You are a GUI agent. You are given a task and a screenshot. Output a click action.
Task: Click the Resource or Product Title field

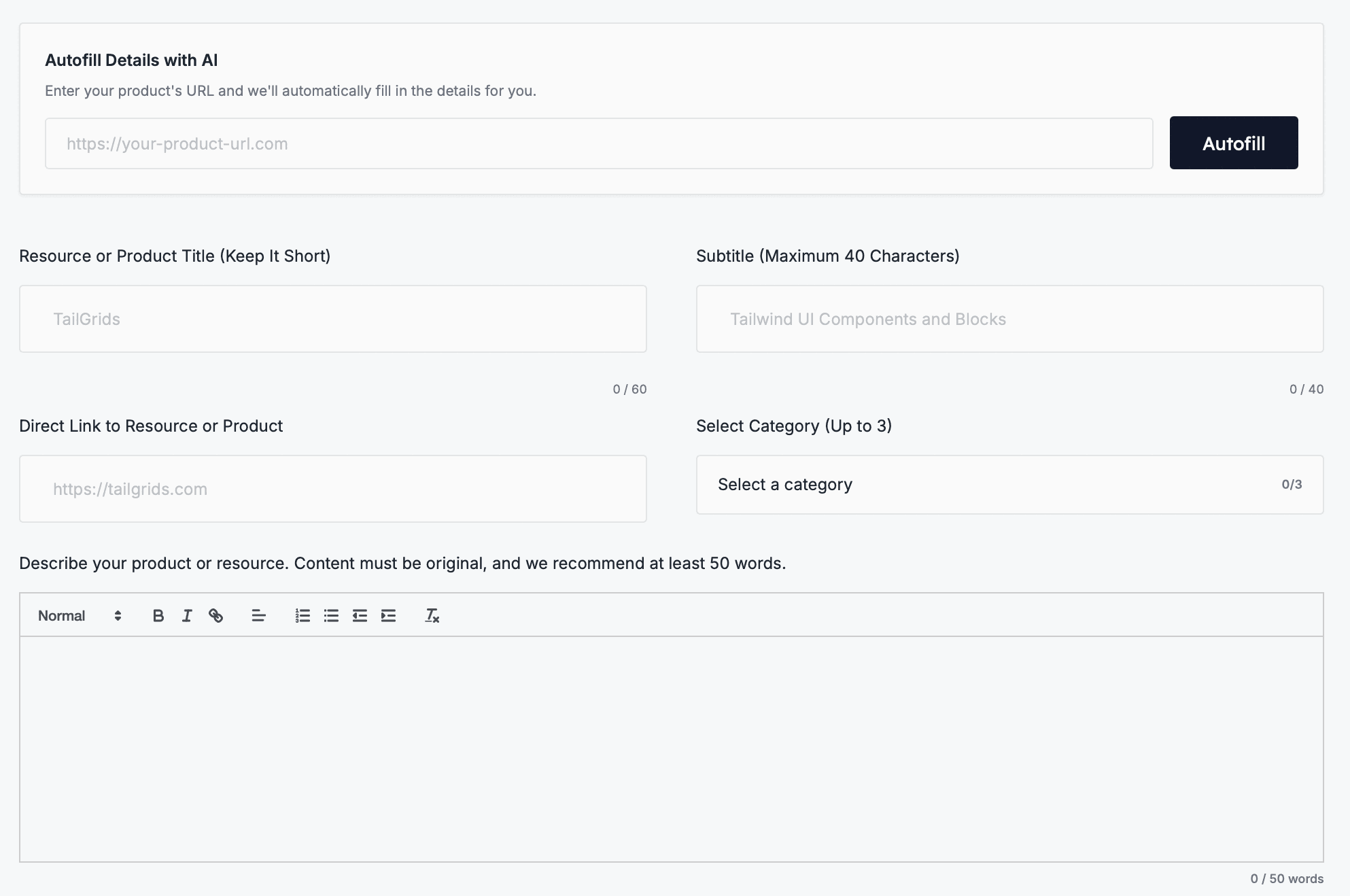tap(333, 319)
